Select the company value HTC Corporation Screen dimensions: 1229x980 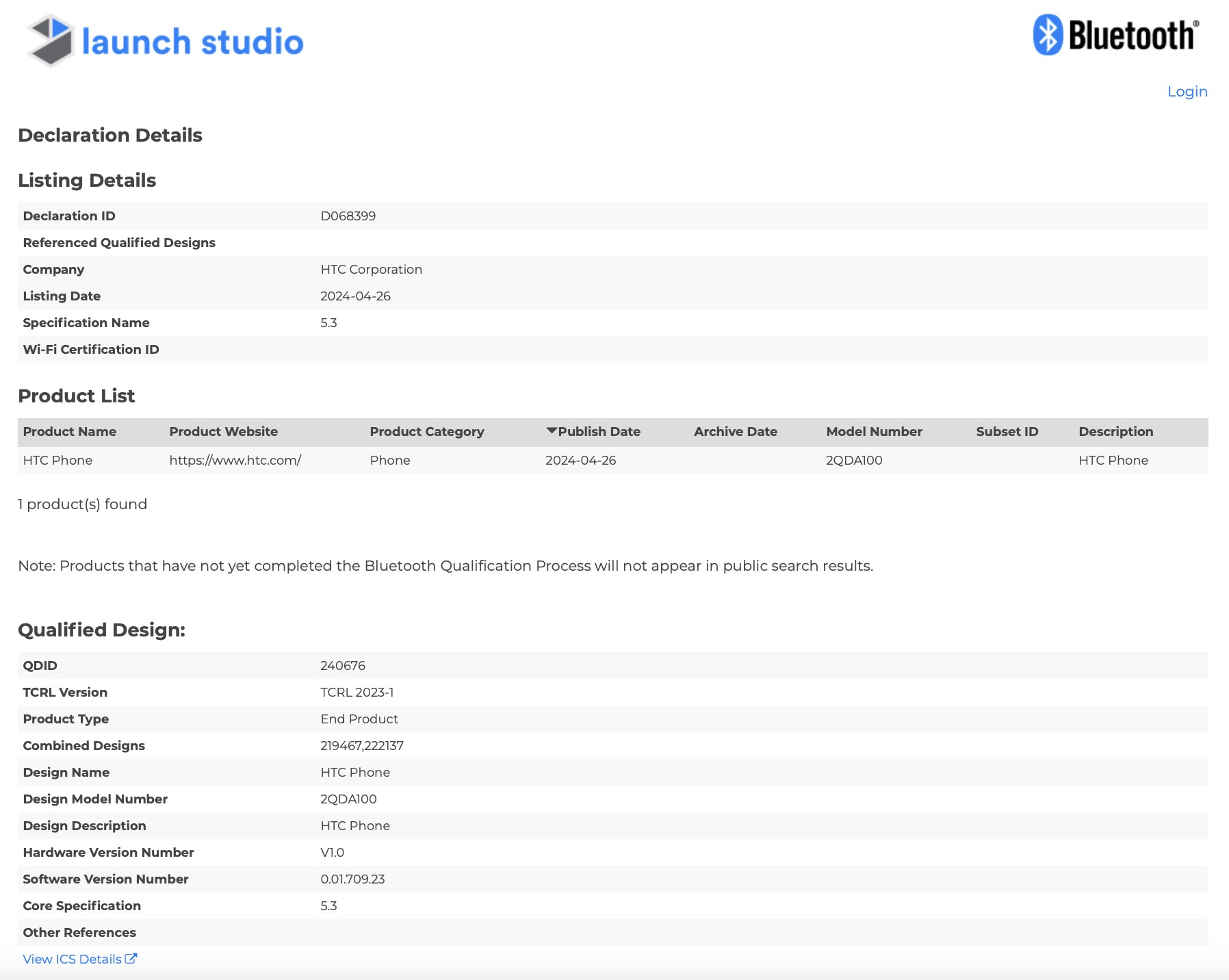click(372, 269)
